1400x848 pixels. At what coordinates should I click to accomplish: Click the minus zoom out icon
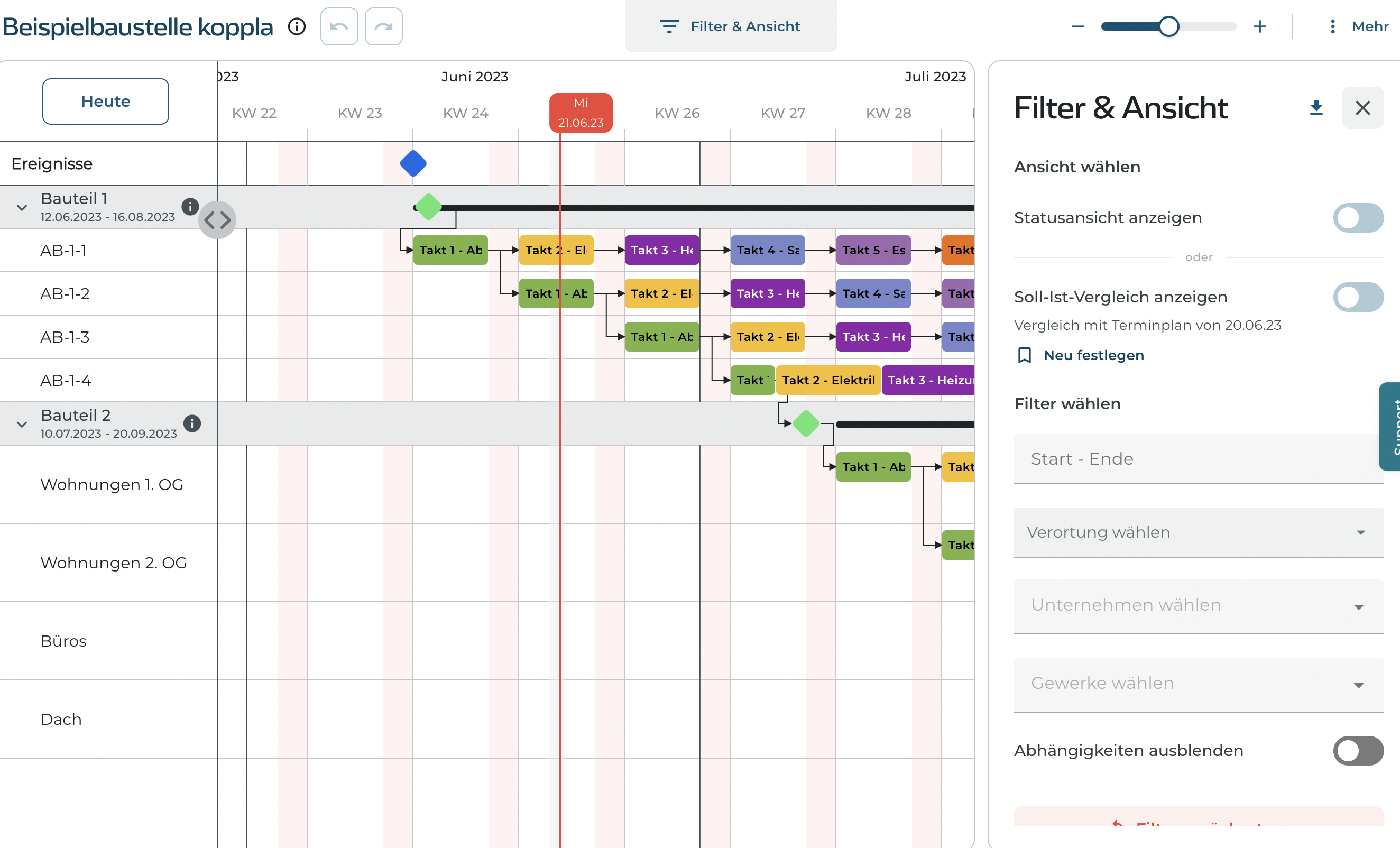point(1078,26)
